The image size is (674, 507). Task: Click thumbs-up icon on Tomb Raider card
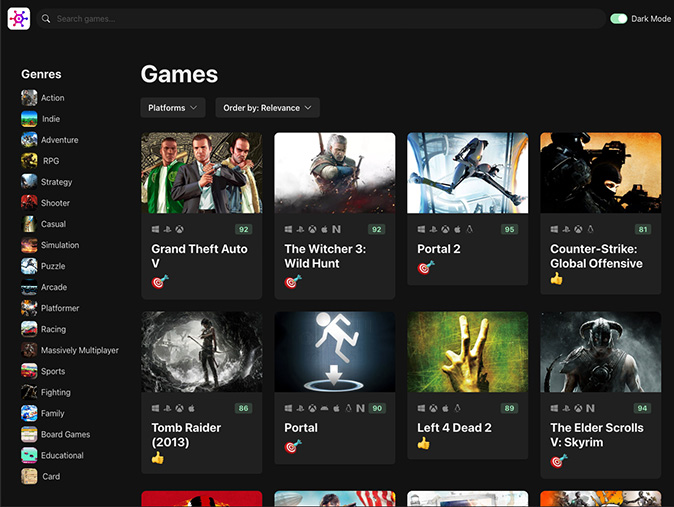pyautogui.click(x=158, y=458)
